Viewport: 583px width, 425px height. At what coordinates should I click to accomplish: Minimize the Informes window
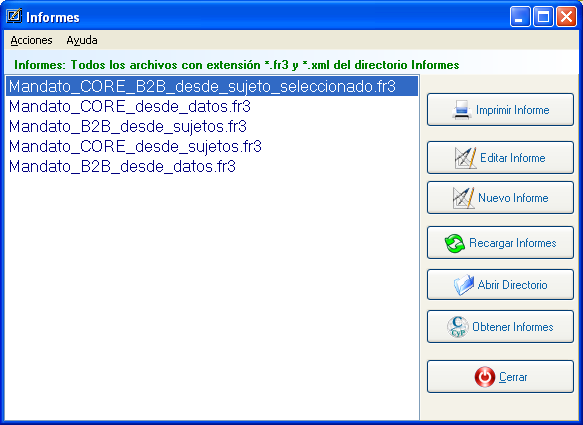520,17
